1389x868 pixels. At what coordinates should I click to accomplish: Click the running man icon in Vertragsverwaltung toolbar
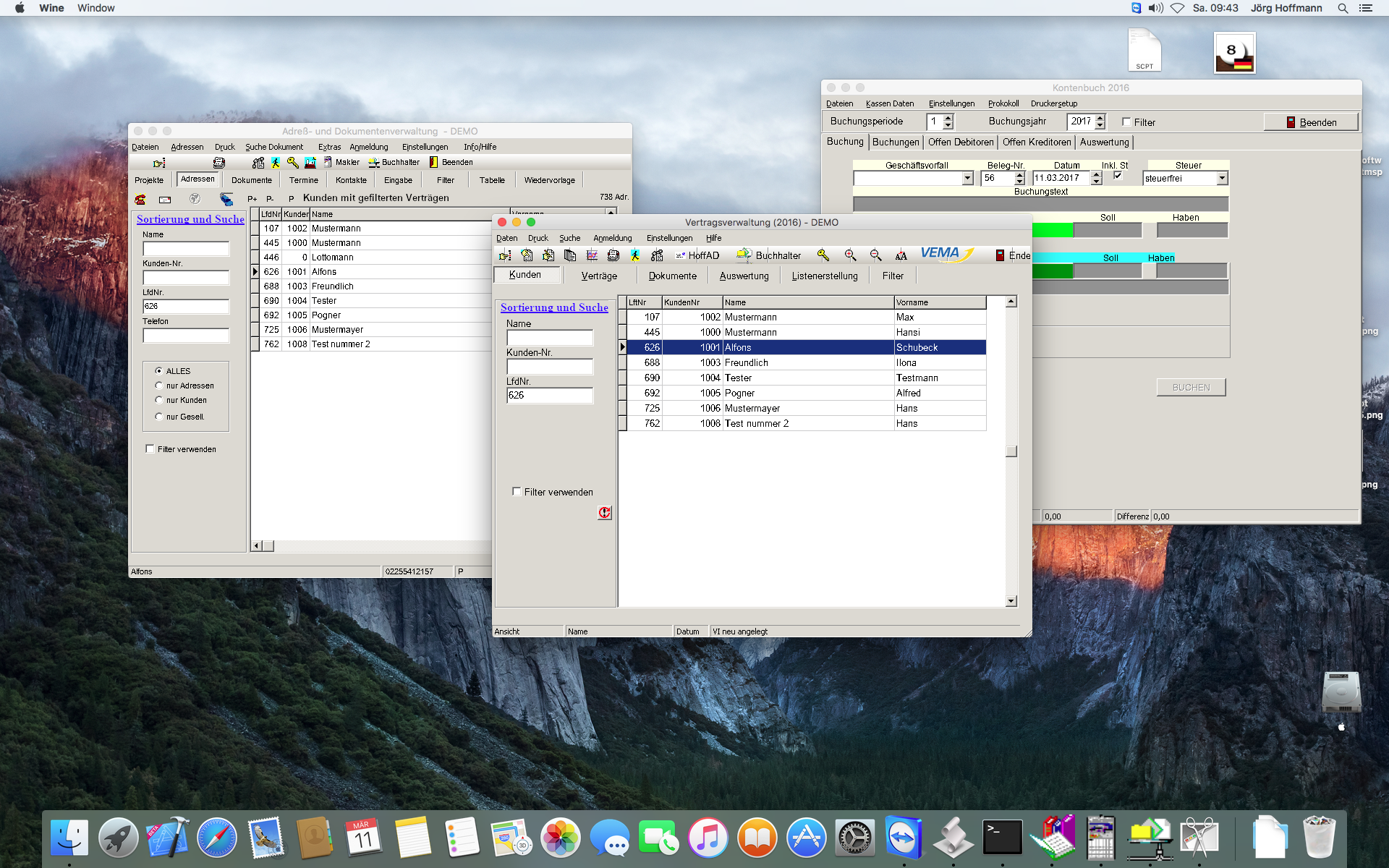(x=635, y=255)
